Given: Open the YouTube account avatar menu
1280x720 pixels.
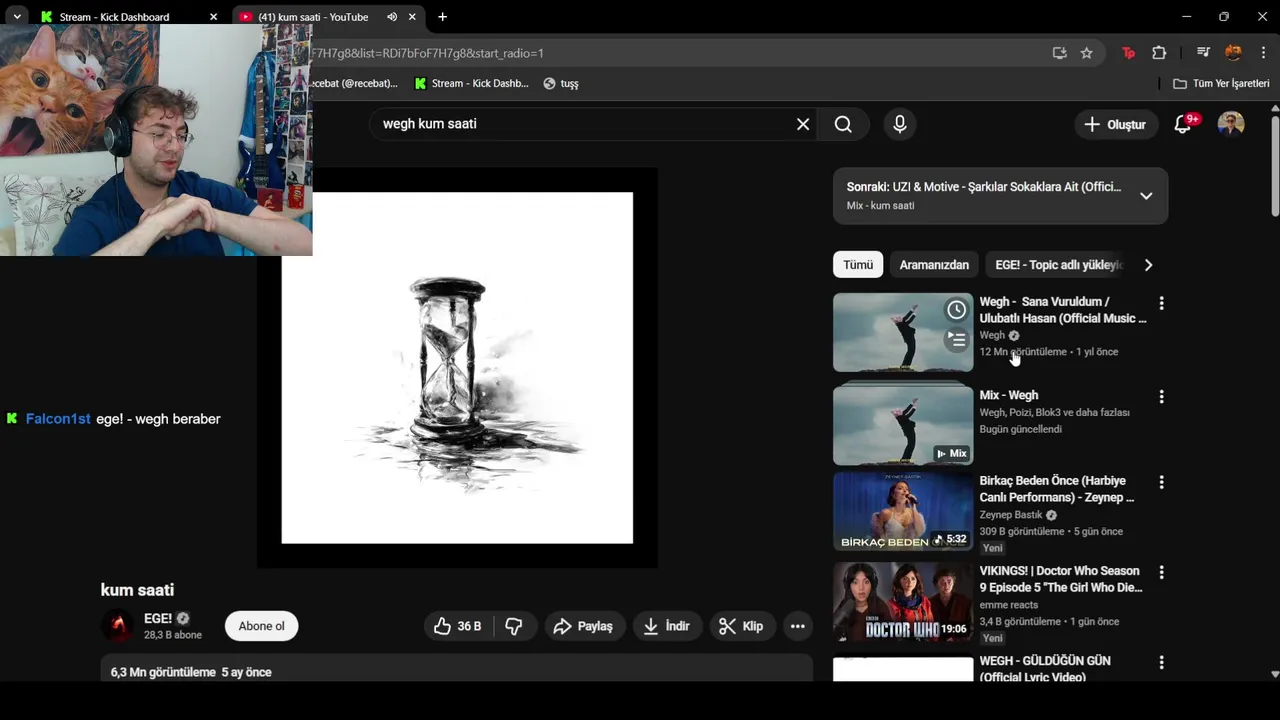Looking at the screenshot, I should pos(1231,124).
